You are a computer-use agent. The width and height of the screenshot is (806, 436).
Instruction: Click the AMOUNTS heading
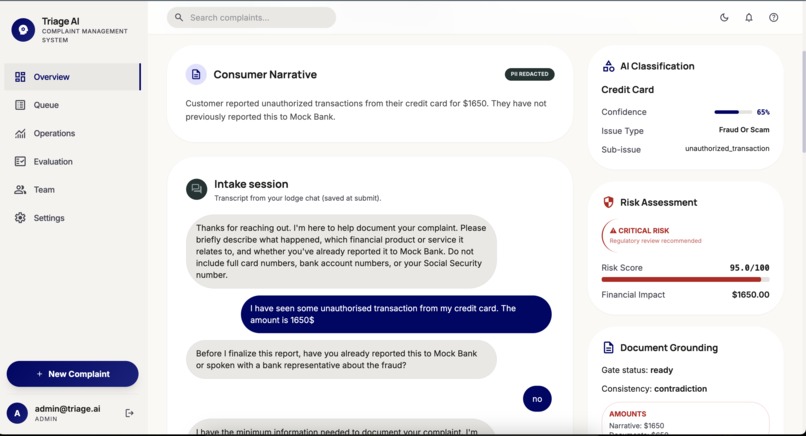point(628,414)
